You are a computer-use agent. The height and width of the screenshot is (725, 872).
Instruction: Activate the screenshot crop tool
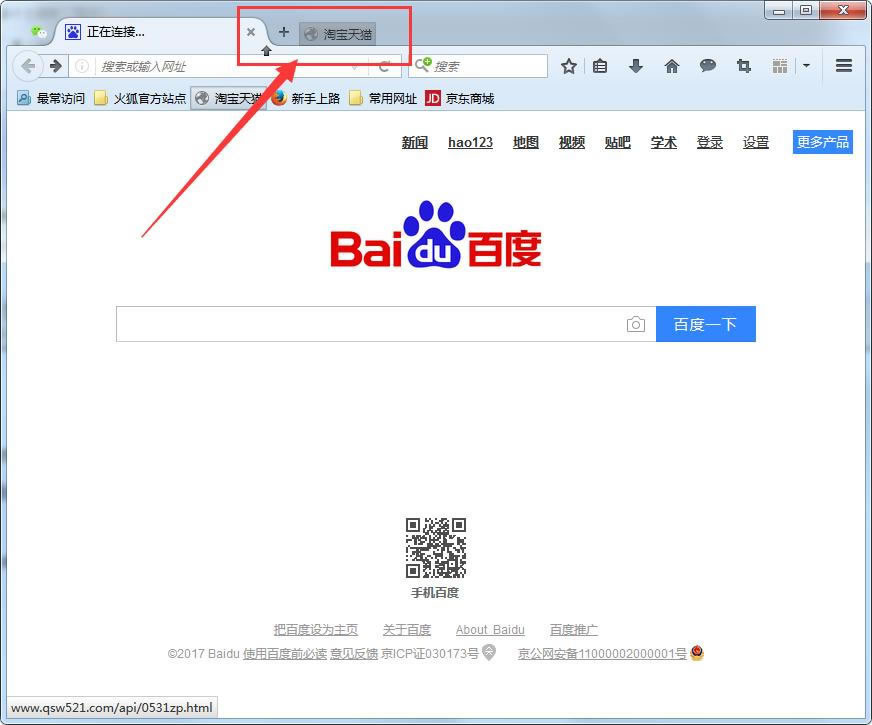(744, 66)
